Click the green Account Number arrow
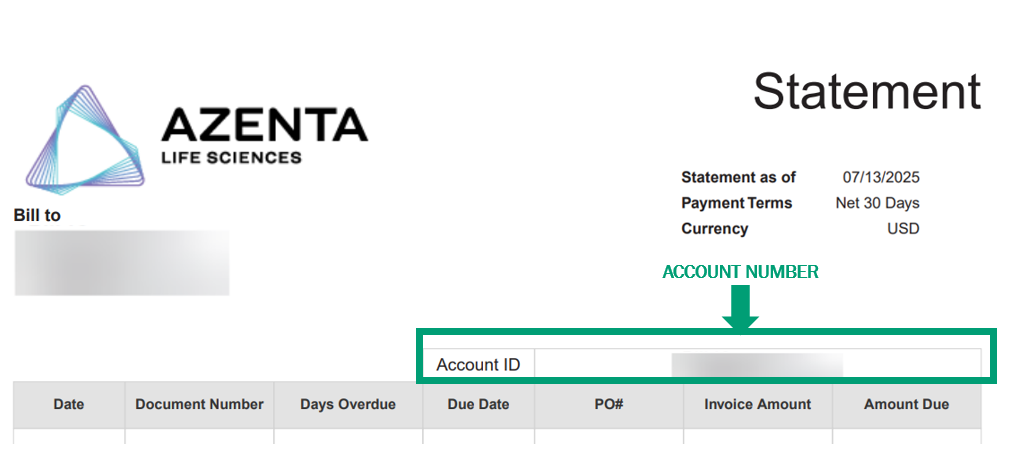The image size is (1025, 469). (x=740, y=307)
